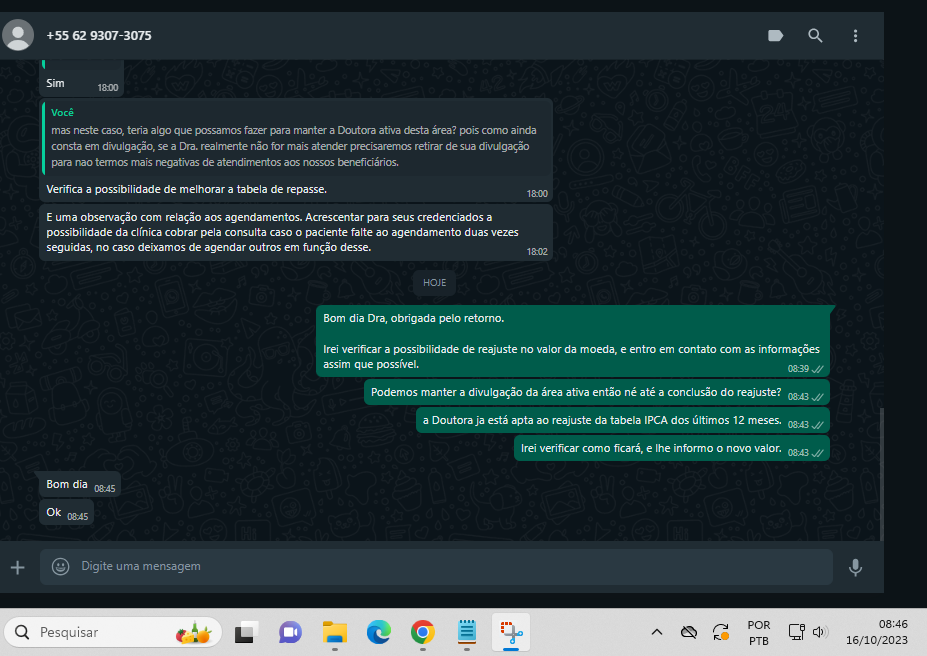Focus the 'Digite uma mensagem' input field
Screen dimensions: 927x656
(x=440, y=567)
